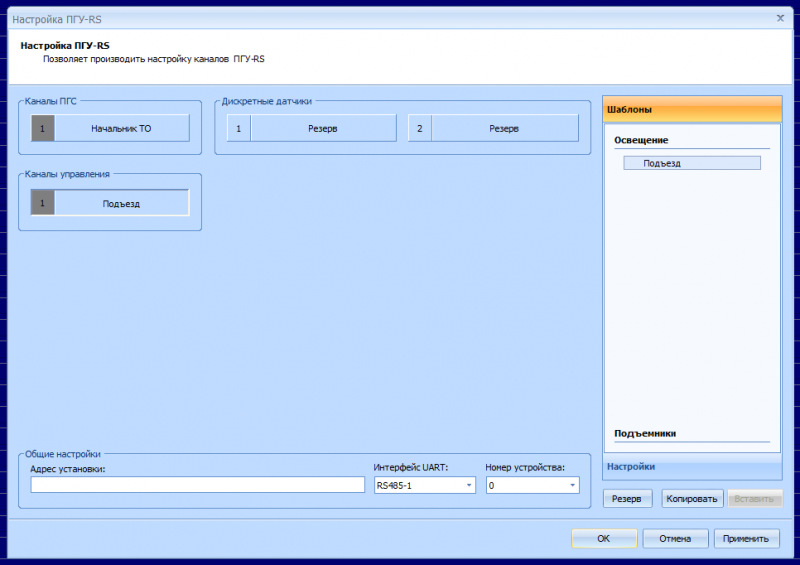The height and width of the screenshot is (565, 800).
Task: Open Интерфейс UART dropdown
Action: coord(424,485)
